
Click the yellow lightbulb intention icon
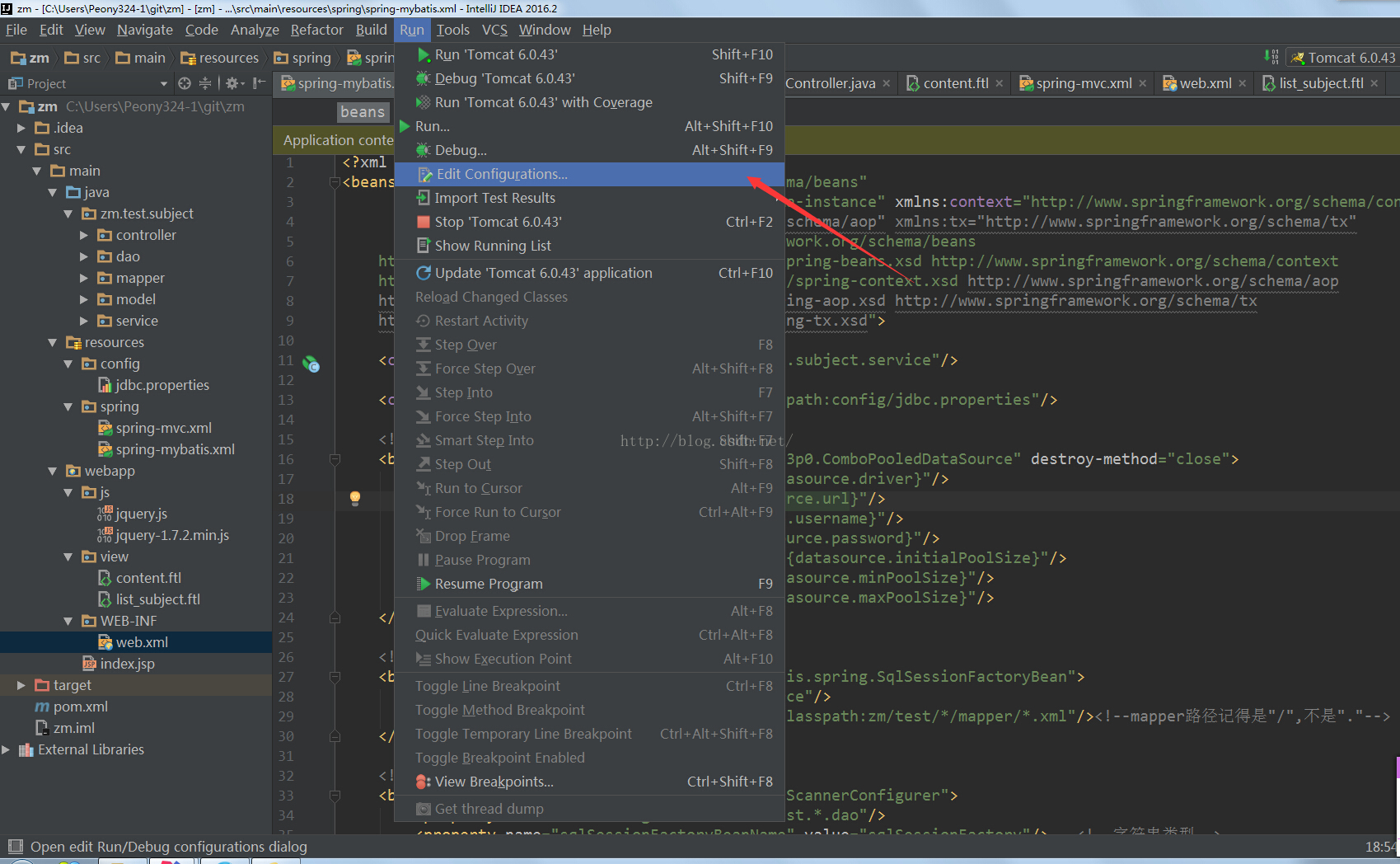click(355, 498)
